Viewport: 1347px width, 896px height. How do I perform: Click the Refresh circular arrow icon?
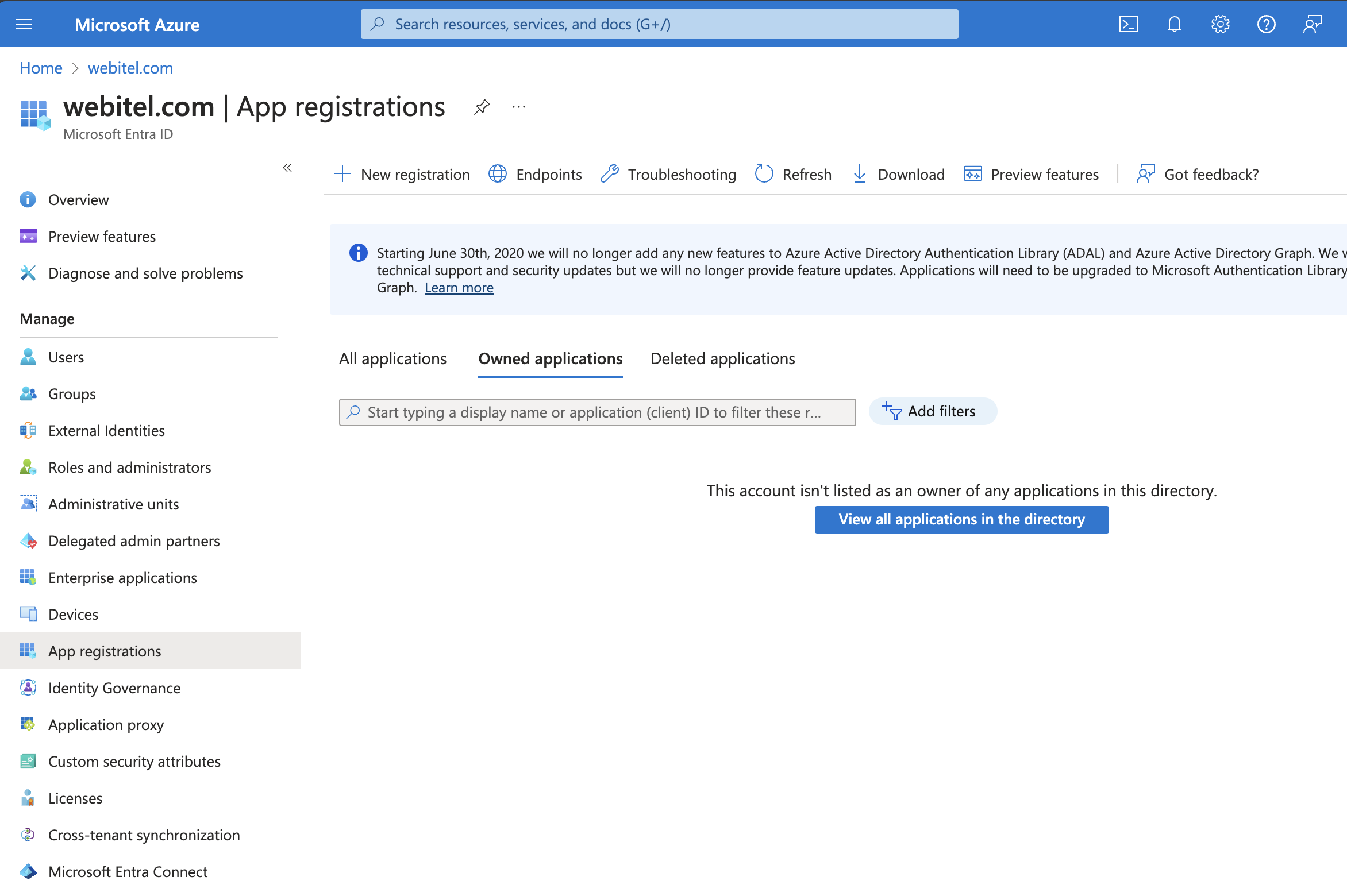point(764,174)
